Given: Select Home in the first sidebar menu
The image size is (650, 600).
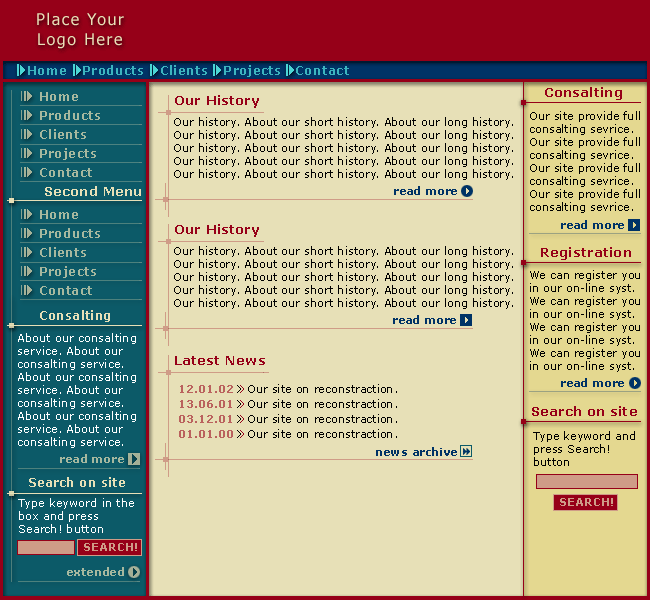Looking at the screenshot, I should click(59, 97).
